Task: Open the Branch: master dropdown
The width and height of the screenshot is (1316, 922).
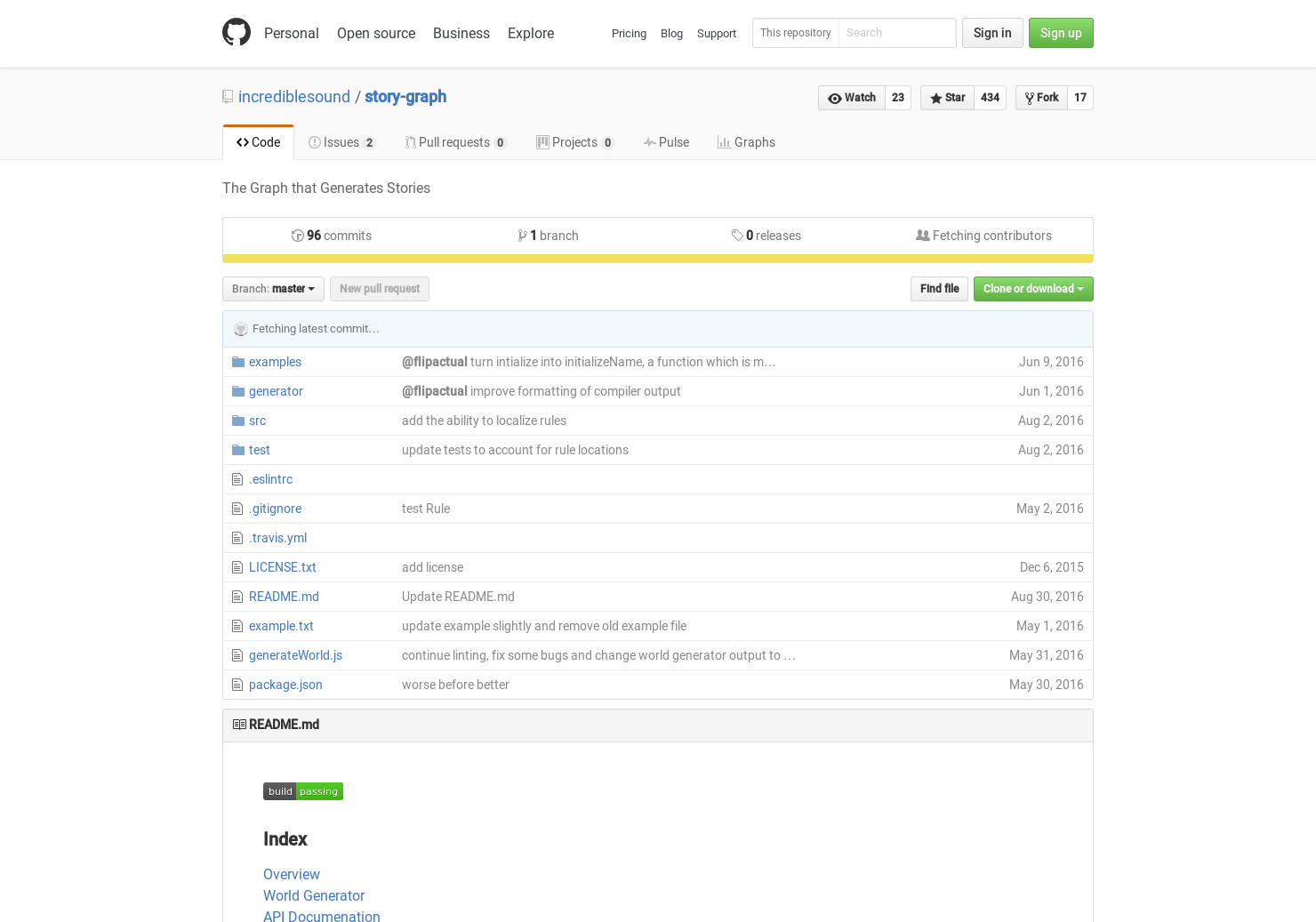Action: (273, 289)
